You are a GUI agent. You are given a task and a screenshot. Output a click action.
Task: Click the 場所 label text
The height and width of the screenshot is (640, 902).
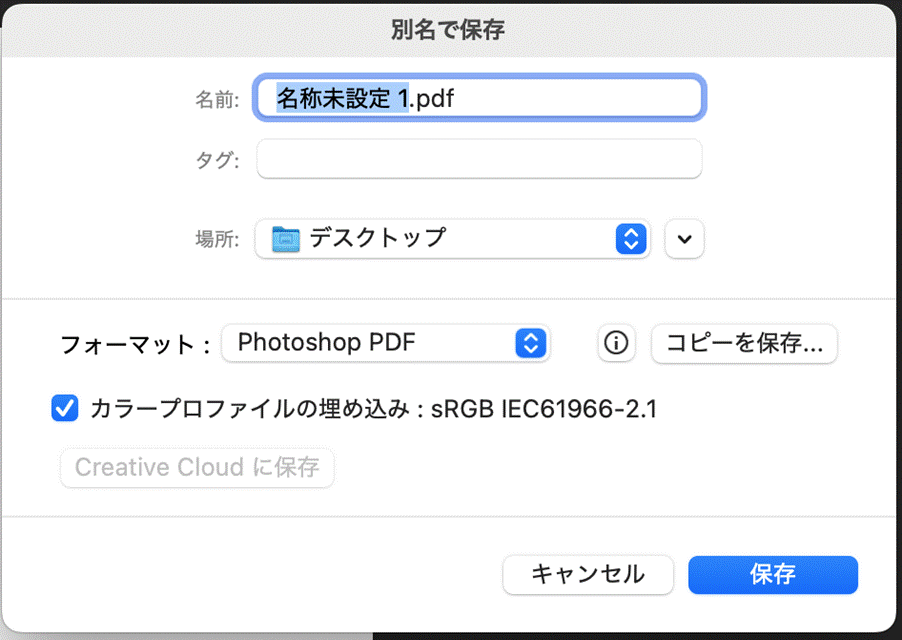point(216,240)
